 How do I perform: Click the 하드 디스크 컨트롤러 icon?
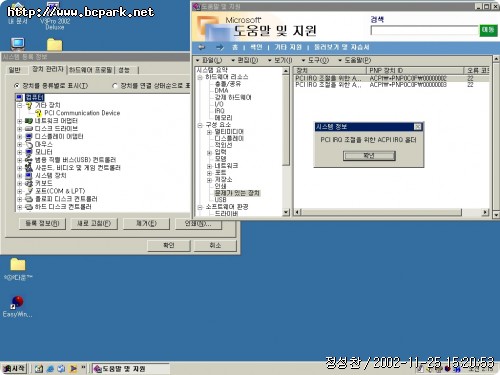pos(29,207)
